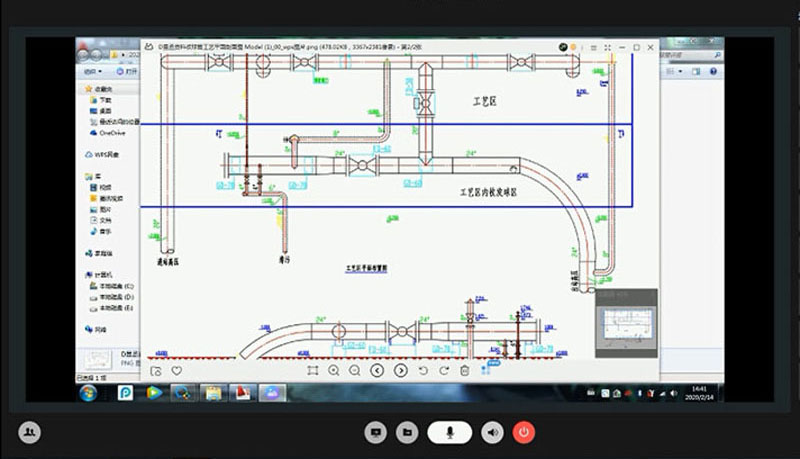This screenshot has width=800, height=459.
Task: Open the meeting files folder button
Action: click(x=407, y=432)
